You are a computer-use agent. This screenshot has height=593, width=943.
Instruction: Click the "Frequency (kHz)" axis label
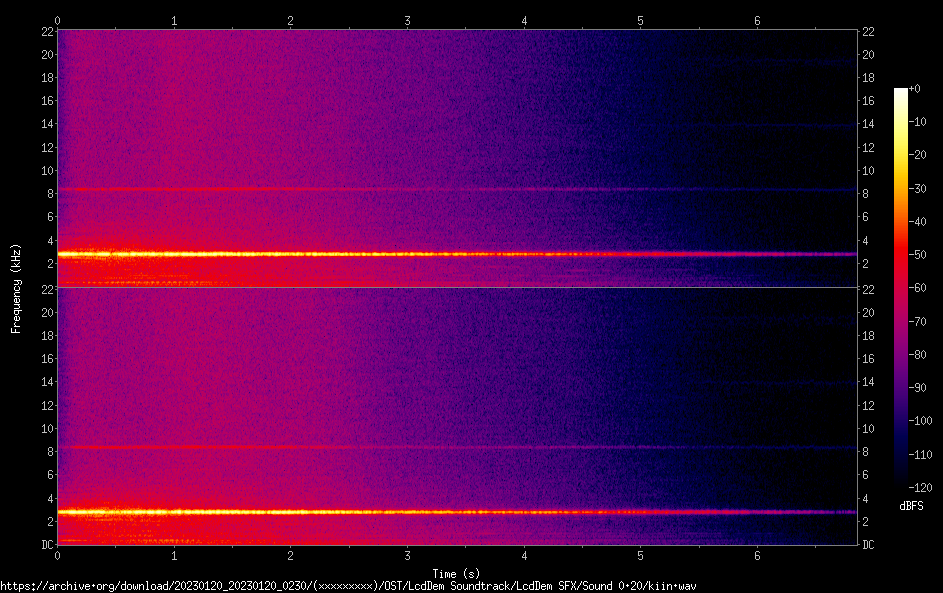[16, 288]
